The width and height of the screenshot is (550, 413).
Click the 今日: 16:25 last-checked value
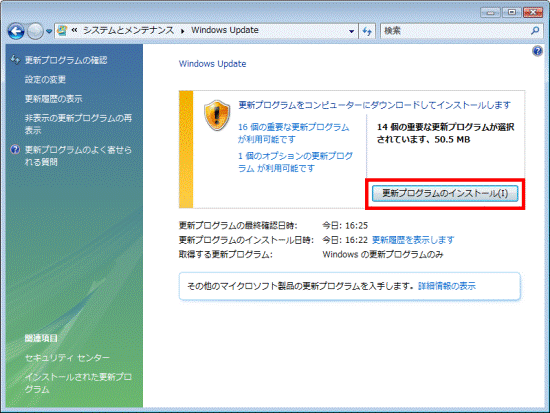(x=345, y=225)
